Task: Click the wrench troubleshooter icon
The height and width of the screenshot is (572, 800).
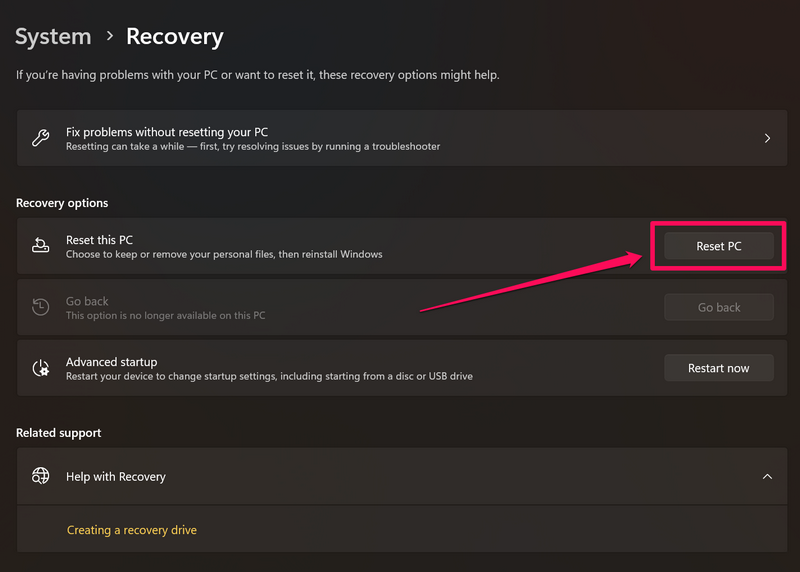Action: coord(41,138)
